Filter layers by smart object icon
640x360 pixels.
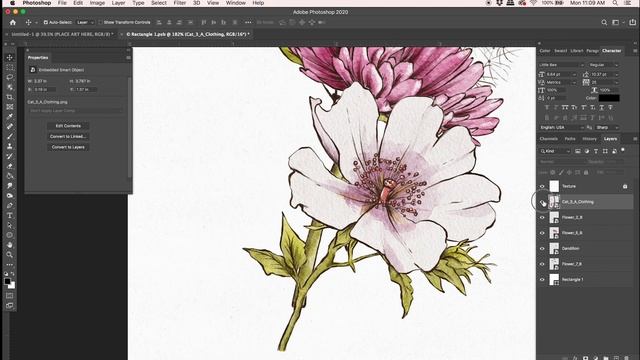(x=614, y=151)
